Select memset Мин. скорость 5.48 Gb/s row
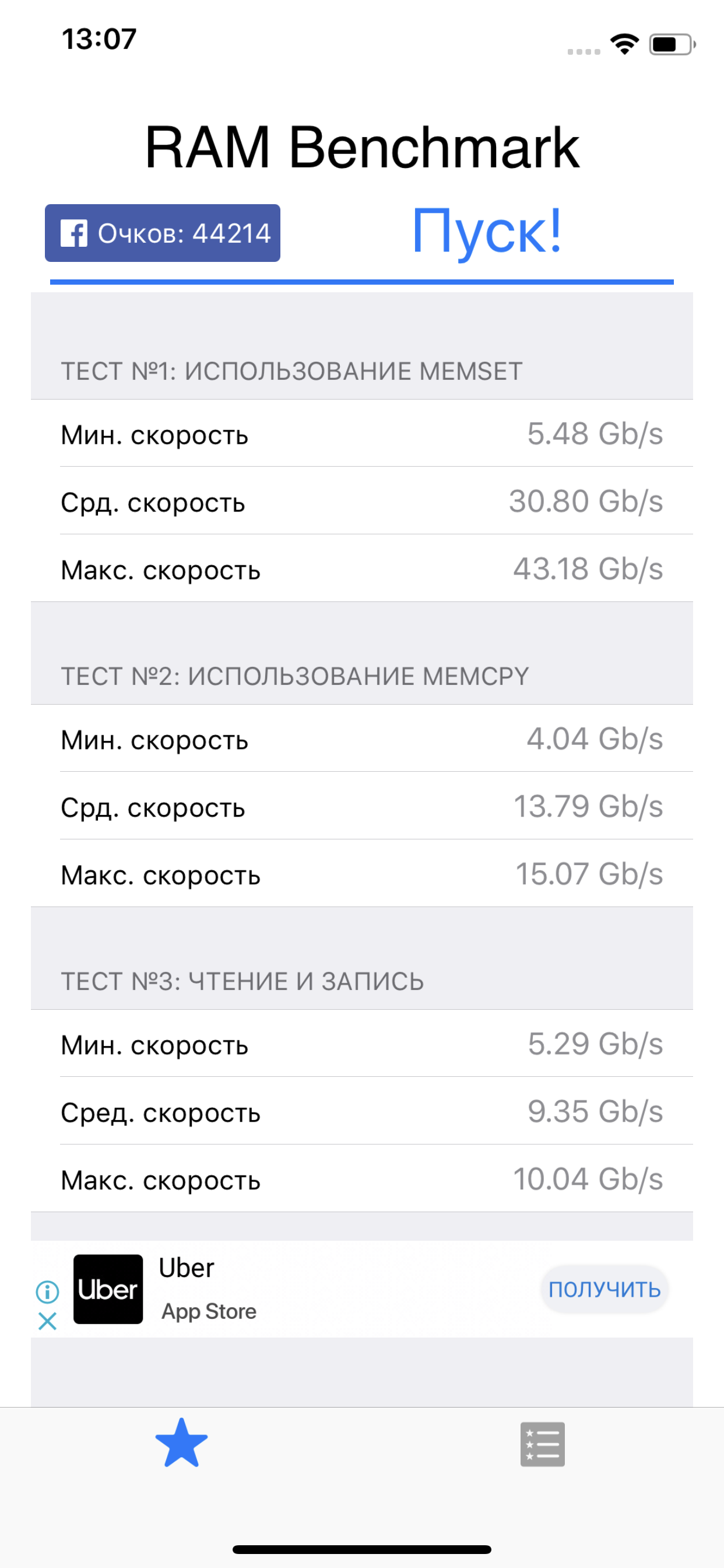The width and height of the screenshot is (724, 1568). pyautogui.click(x=362, y=433)
